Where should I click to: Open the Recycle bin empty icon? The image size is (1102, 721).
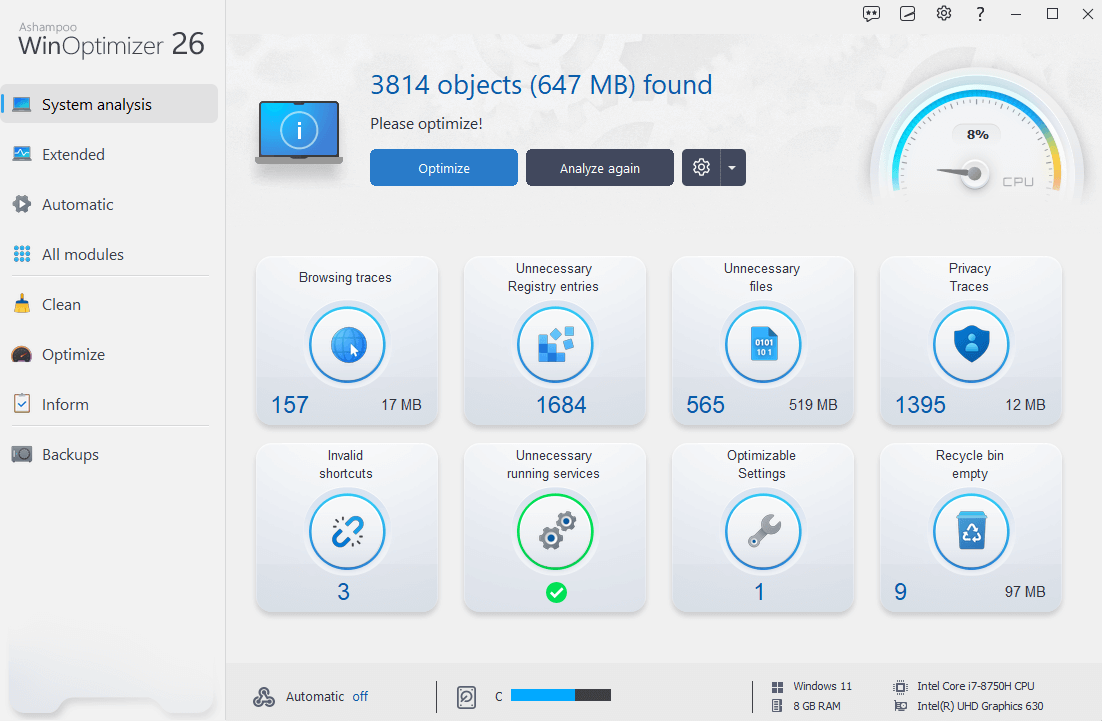[971, 531]
